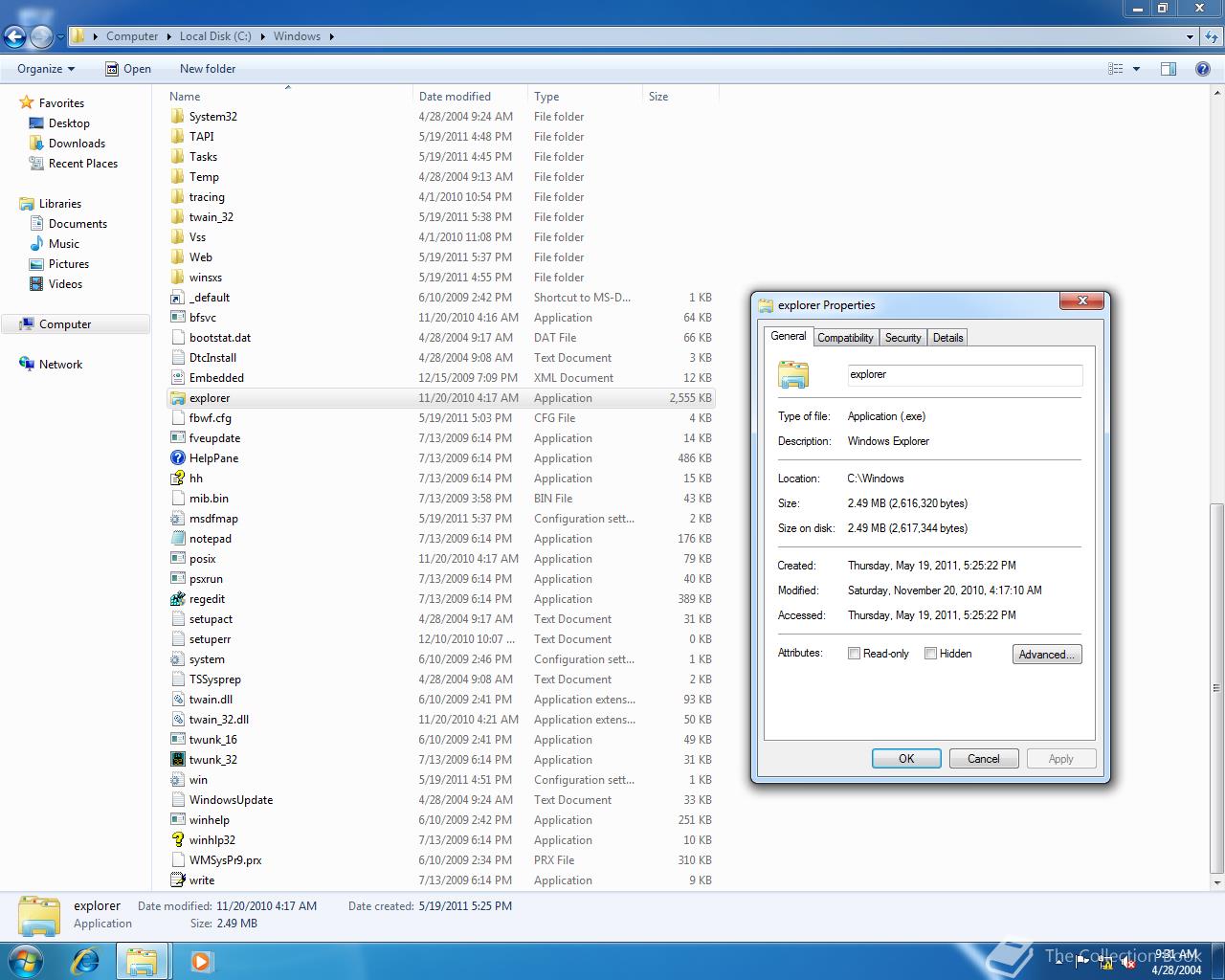Click the file list vertical scrollbar
This screenshot has height=980, width=1225.
pos(1217,689)
